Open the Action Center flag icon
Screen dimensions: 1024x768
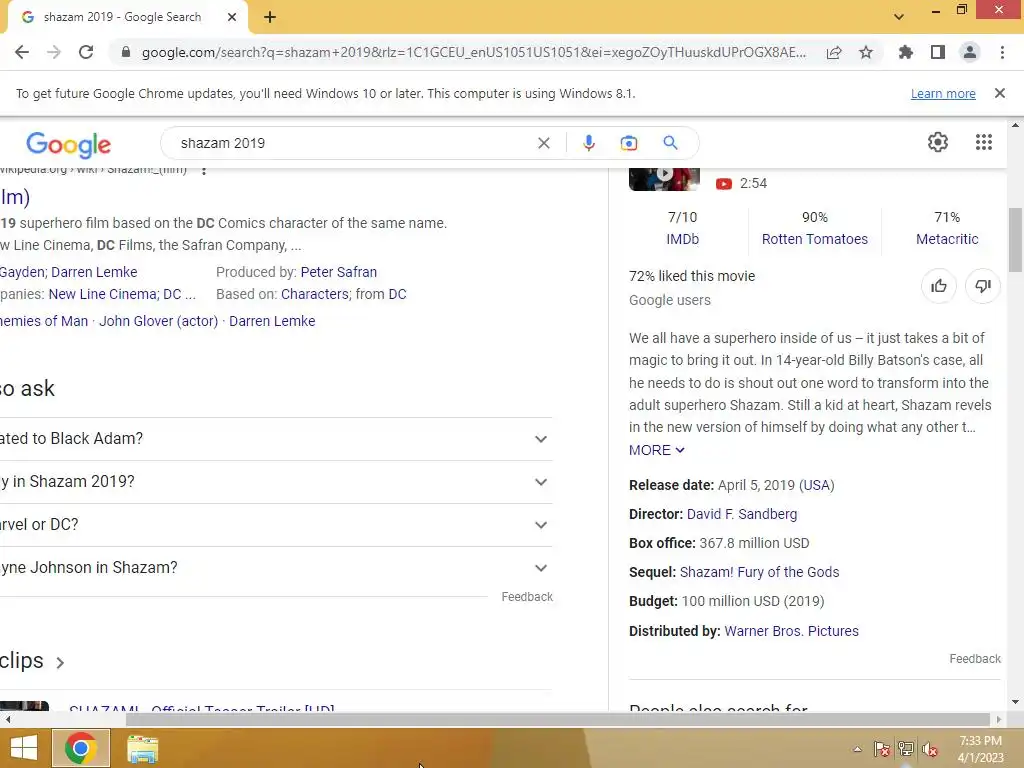tap(882, 749)
